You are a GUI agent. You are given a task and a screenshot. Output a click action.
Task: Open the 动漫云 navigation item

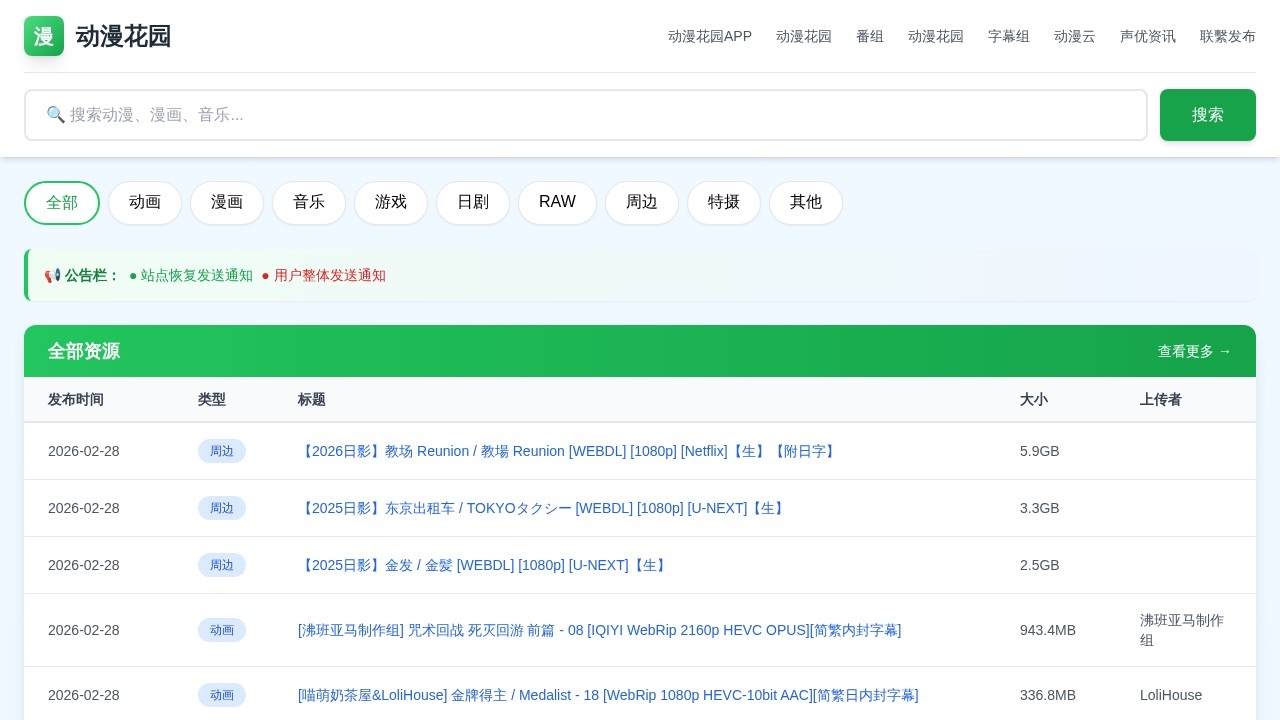[x=1075, y=36]
